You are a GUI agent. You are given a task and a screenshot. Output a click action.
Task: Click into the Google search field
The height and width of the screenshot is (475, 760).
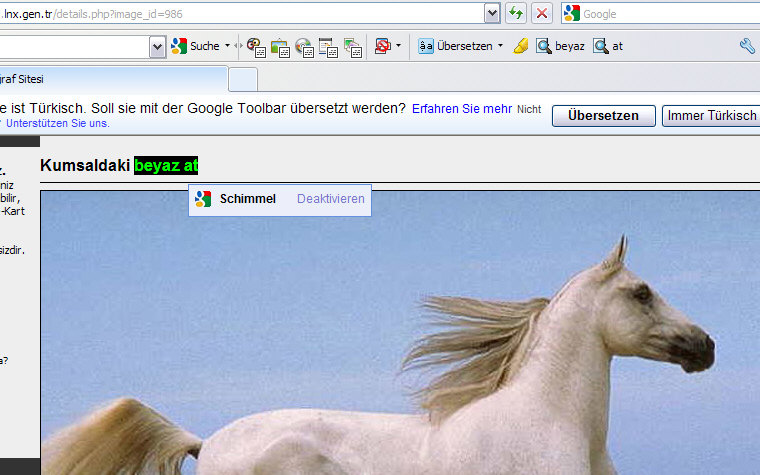[x=665, y=14]
